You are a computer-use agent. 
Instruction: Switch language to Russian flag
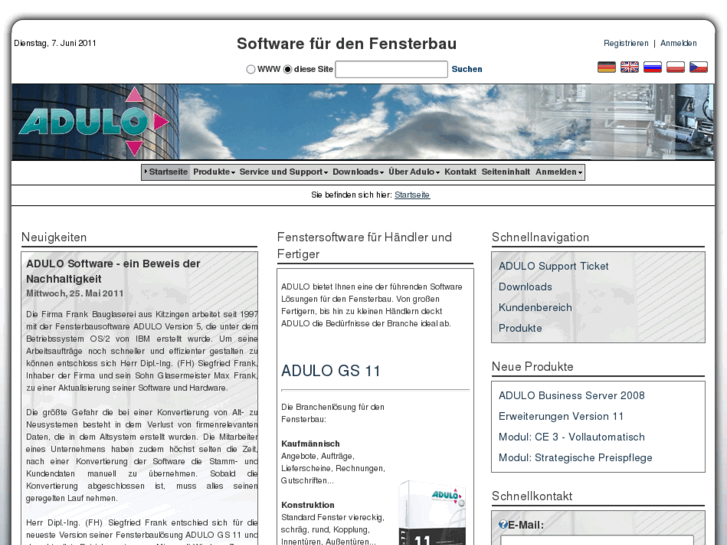[652, 67]
